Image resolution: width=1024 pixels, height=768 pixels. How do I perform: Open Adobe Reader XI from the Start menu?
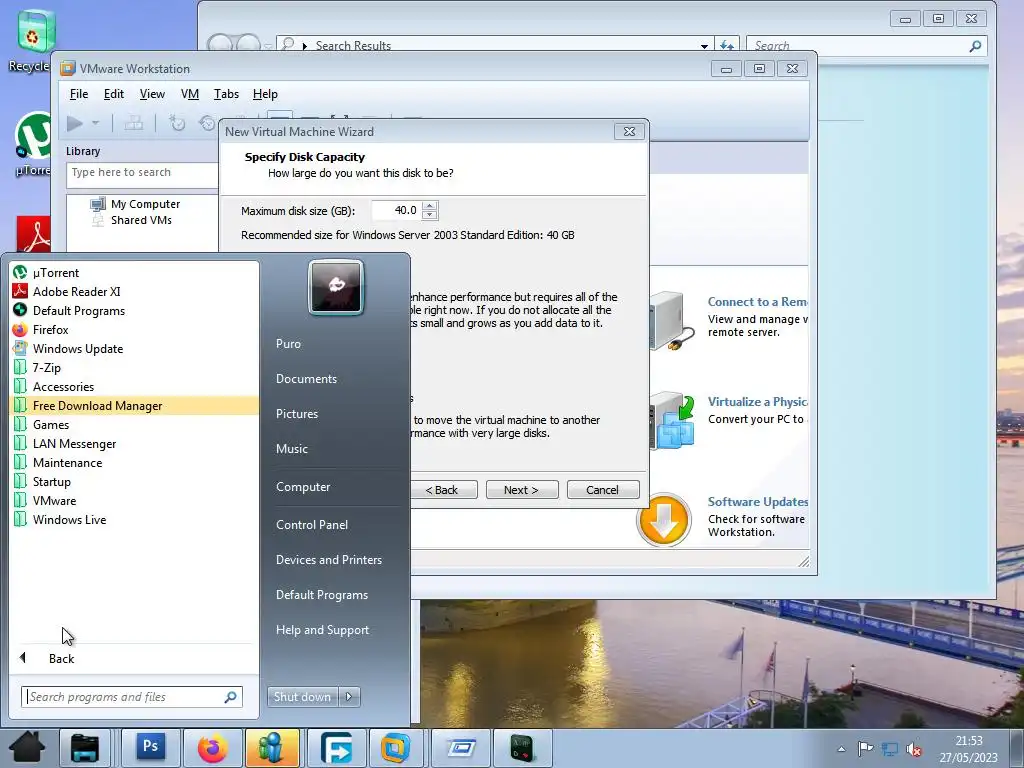(x=135, y=292)
